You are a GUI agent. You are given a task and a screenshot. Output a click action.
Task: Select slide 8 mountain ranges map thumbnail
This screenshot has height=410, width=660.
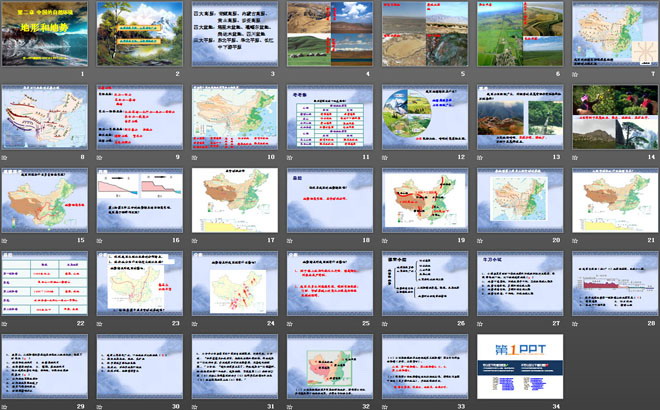click(45, 117)
